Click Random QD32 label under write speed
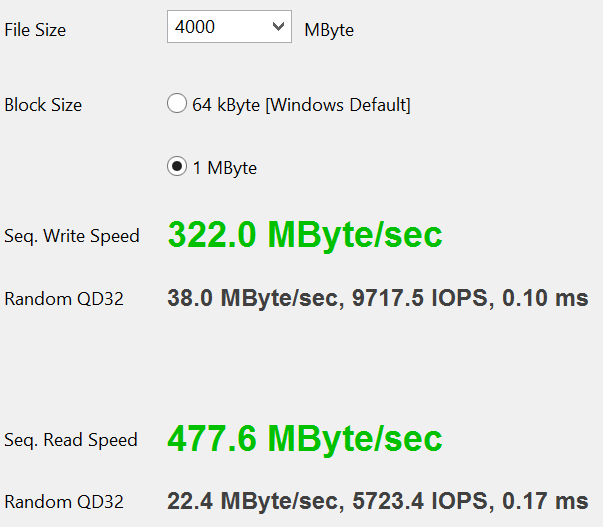The width and height of the screenshot is (603, 527). click(64, 298)
